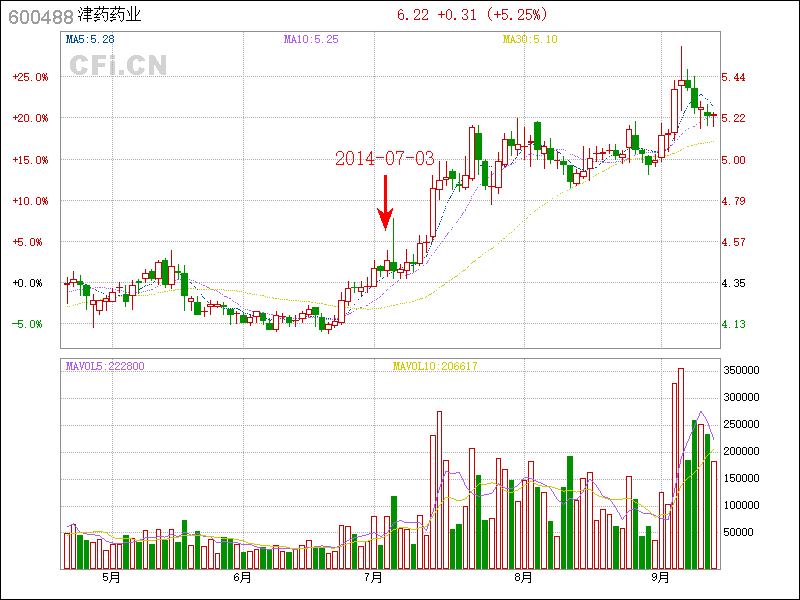Image resolution: width=800 pixels, height=600 pixels.
Task: Click the 5.22 price axis label
Action: pos(733,118)
